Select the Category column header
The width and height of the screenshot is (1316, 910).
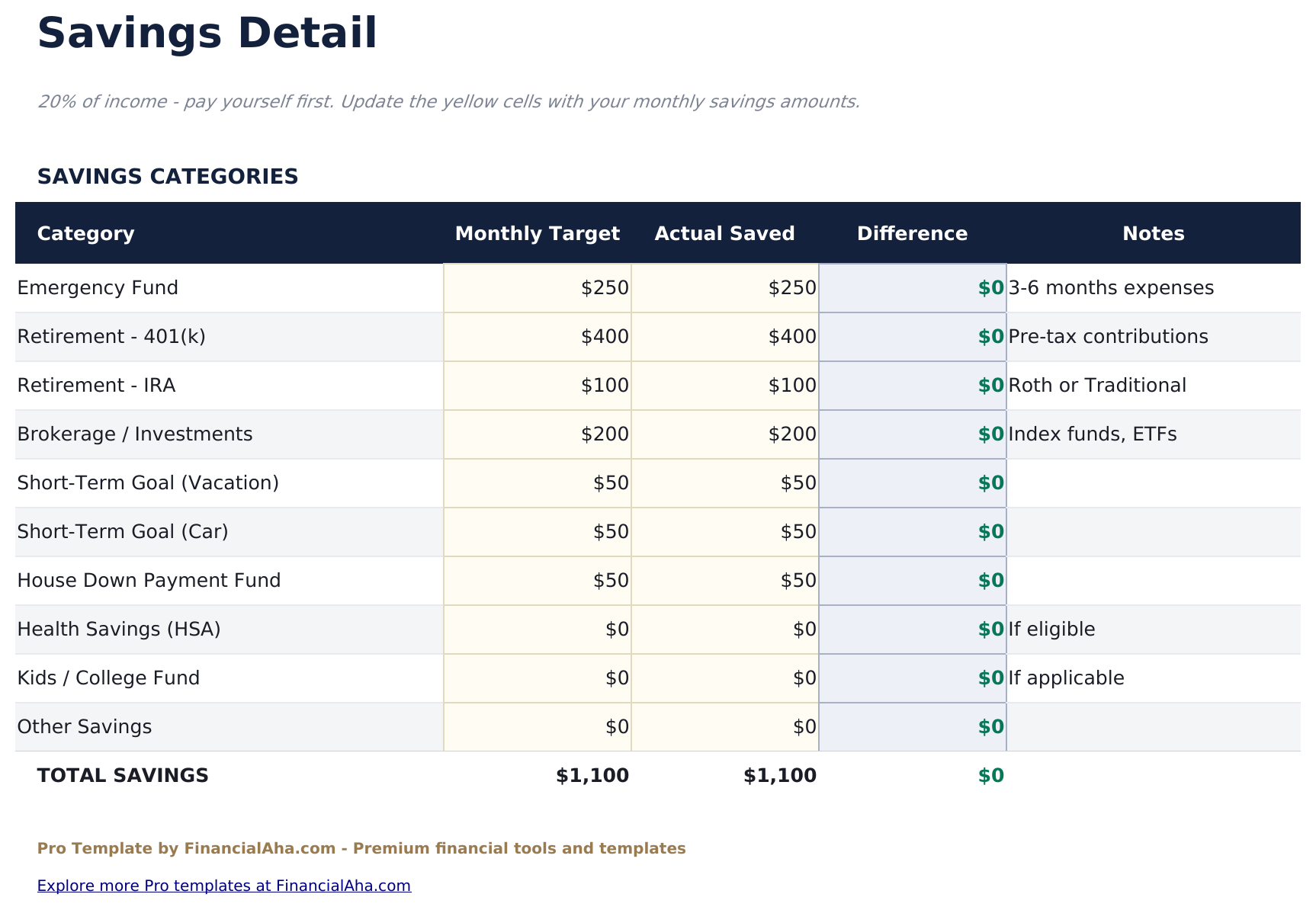click(x=85, y=233)
